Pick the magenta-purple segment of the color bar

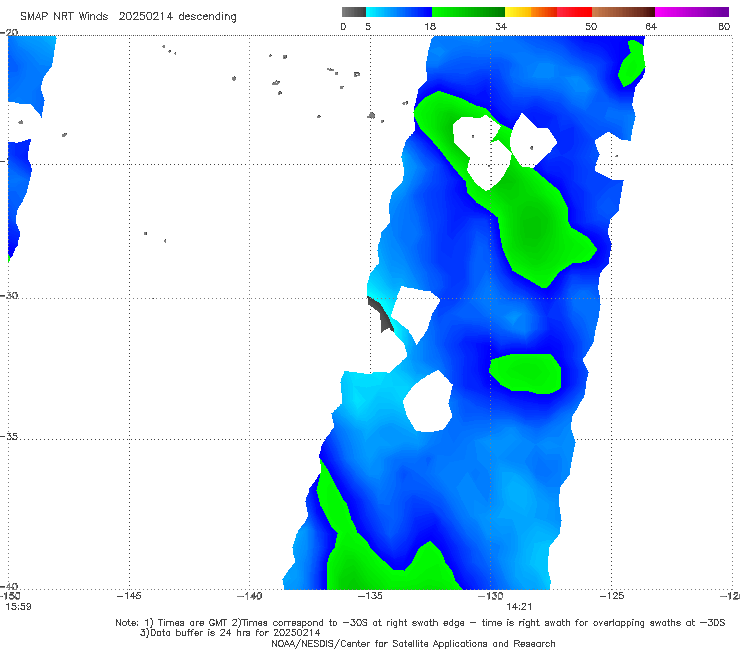click(x=692, y=12)
